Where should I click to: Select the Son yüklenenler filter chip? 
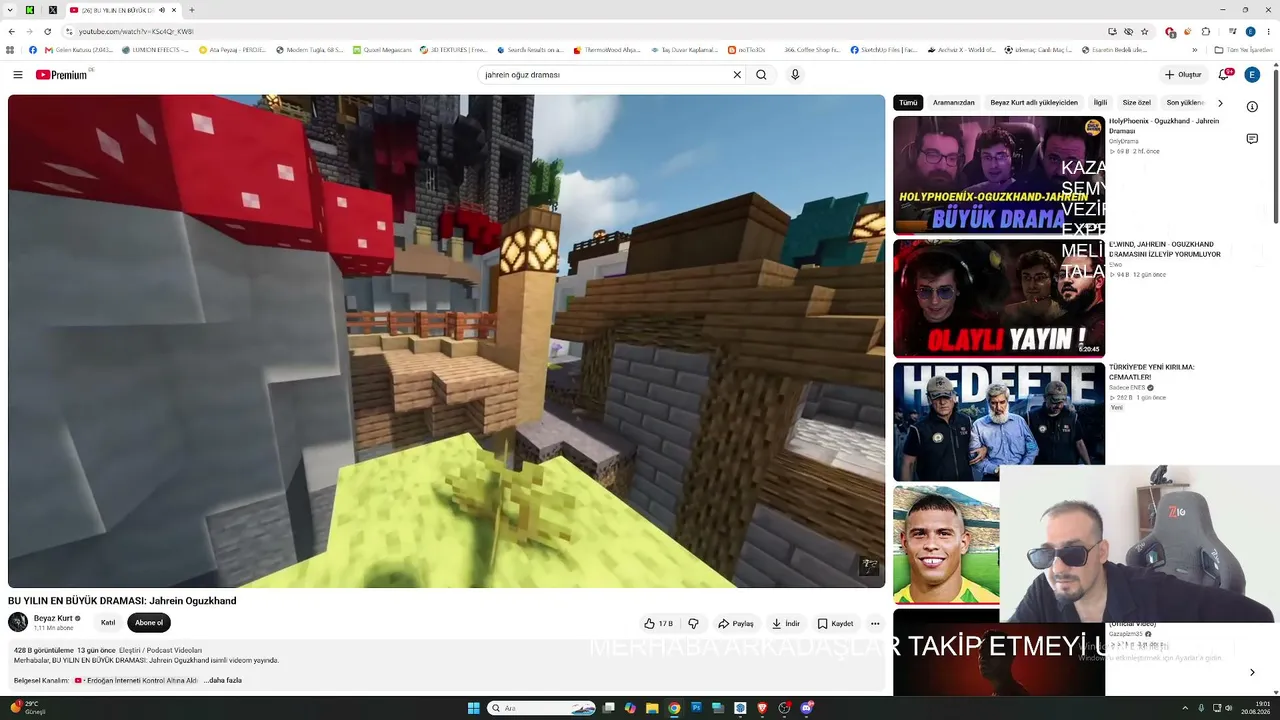1185,102
